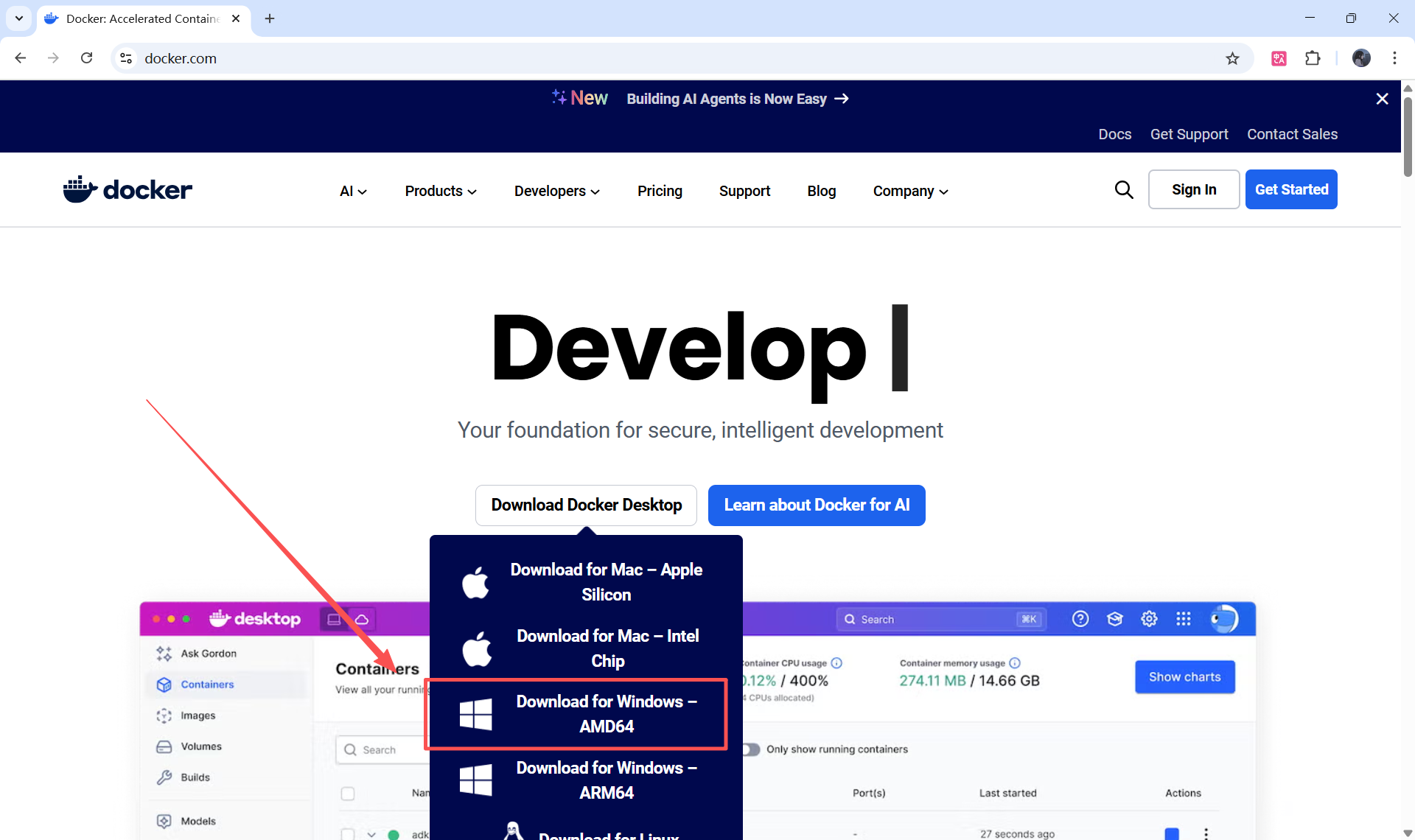The image size is (1415, 840).
Task: Check the select-all containers checkbox
Action: pyautogui.click(x=348, y=794)
